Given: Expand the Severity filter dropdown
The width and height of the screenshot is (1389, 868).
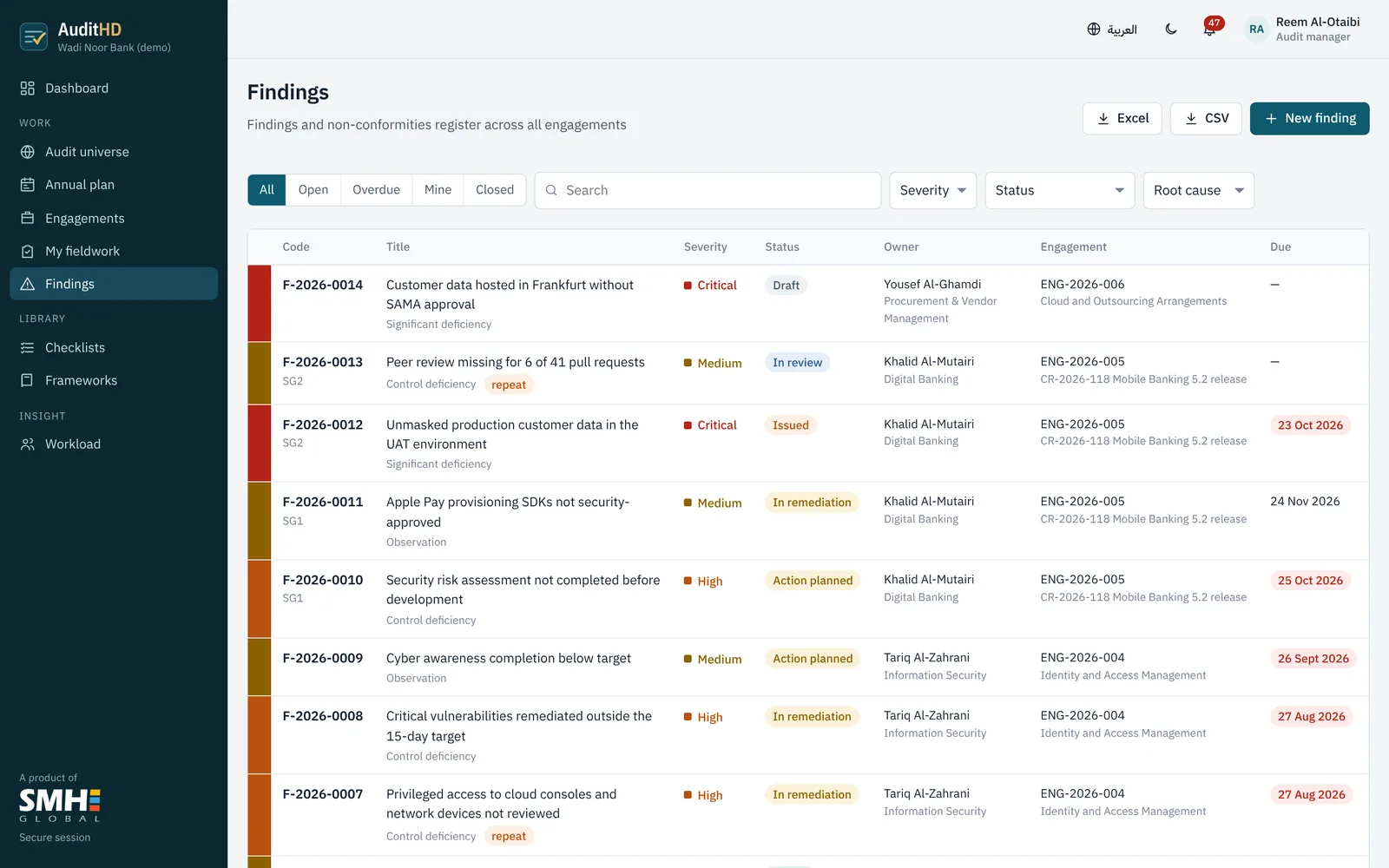Looking at the screenshot, I should pos(933,190).
